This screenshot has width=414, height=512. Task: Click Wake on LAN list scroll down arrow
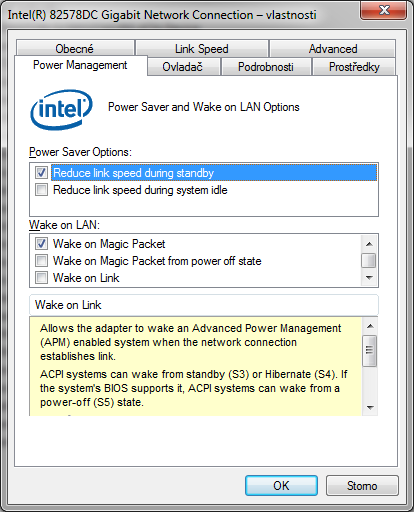[x=369, y=277]
